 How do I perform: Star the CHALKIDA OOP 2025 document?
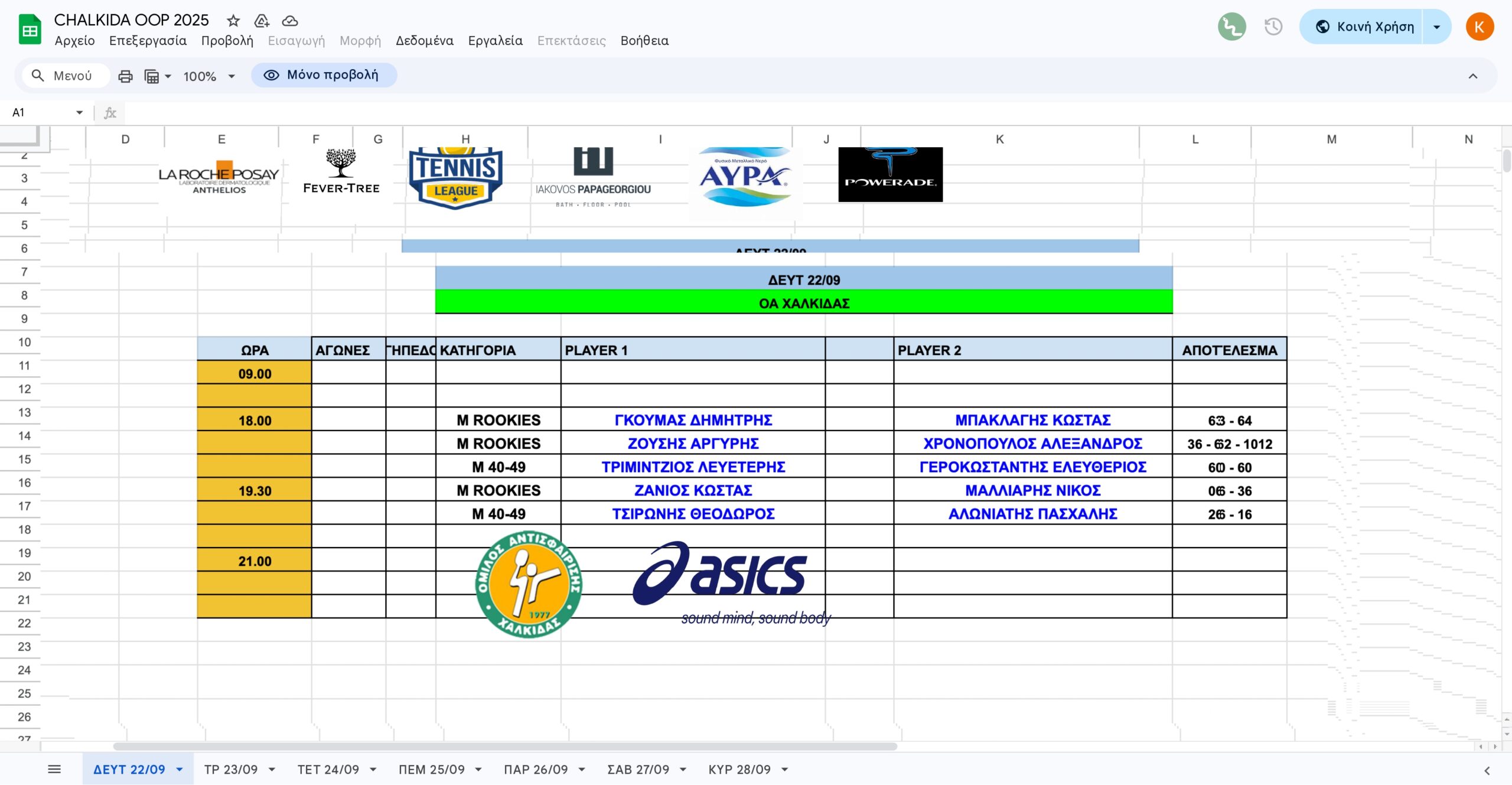pos(233,21)
